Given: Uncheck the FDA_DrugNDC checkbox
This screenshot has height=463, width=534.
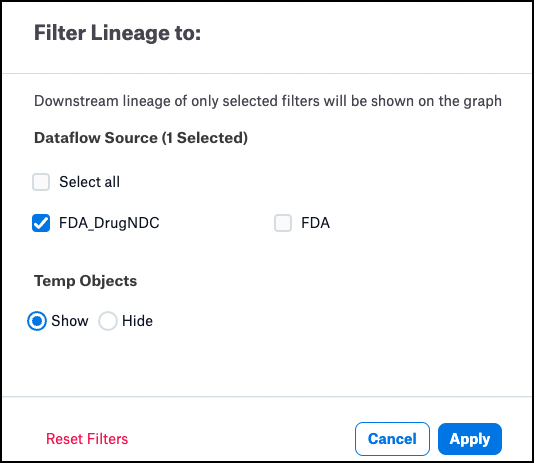Looking at the screenshot, I should pyautogui.click(x=41, y=223).
